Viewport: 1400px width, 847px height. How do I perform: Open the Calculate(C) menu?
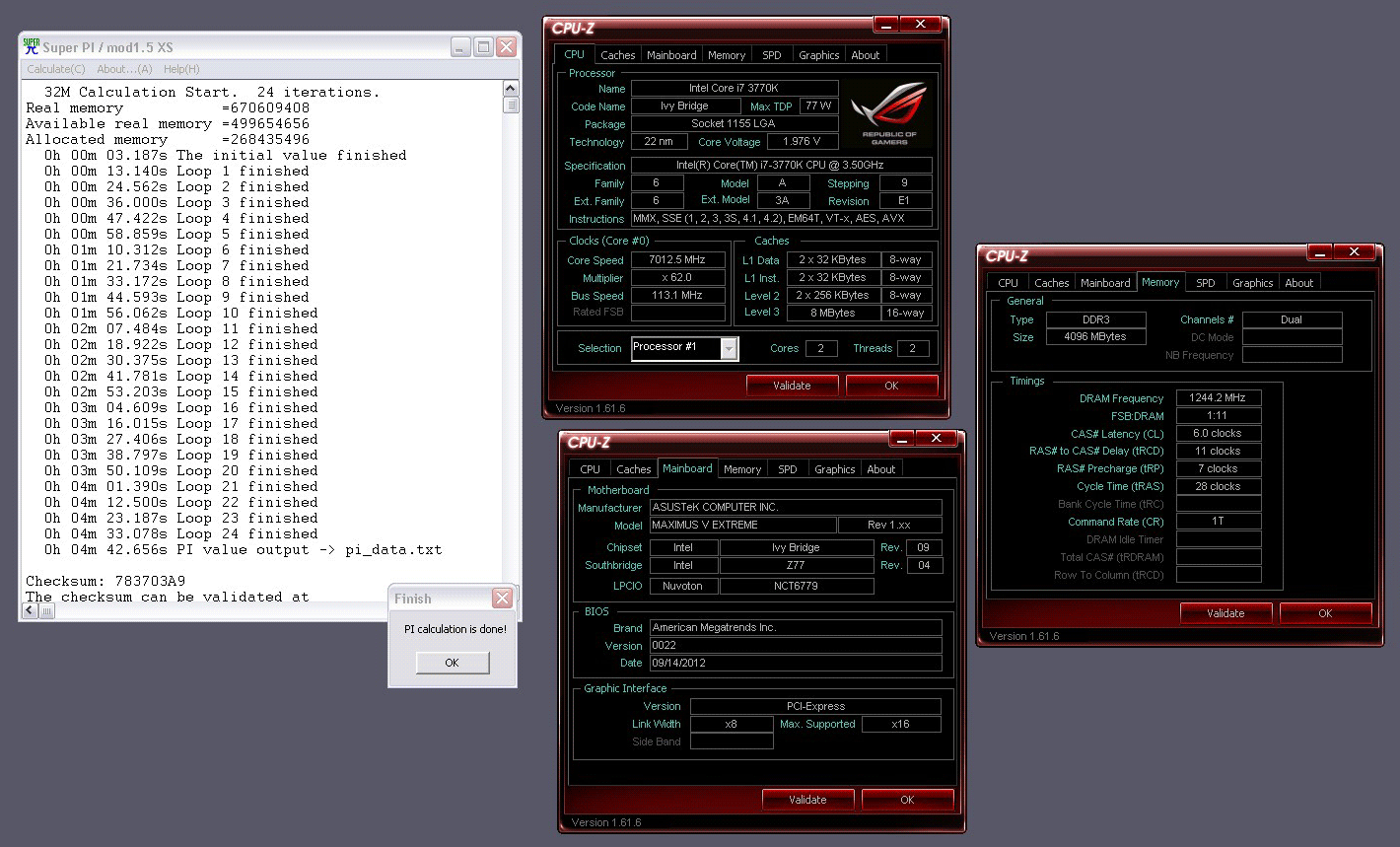pos(55,69)
